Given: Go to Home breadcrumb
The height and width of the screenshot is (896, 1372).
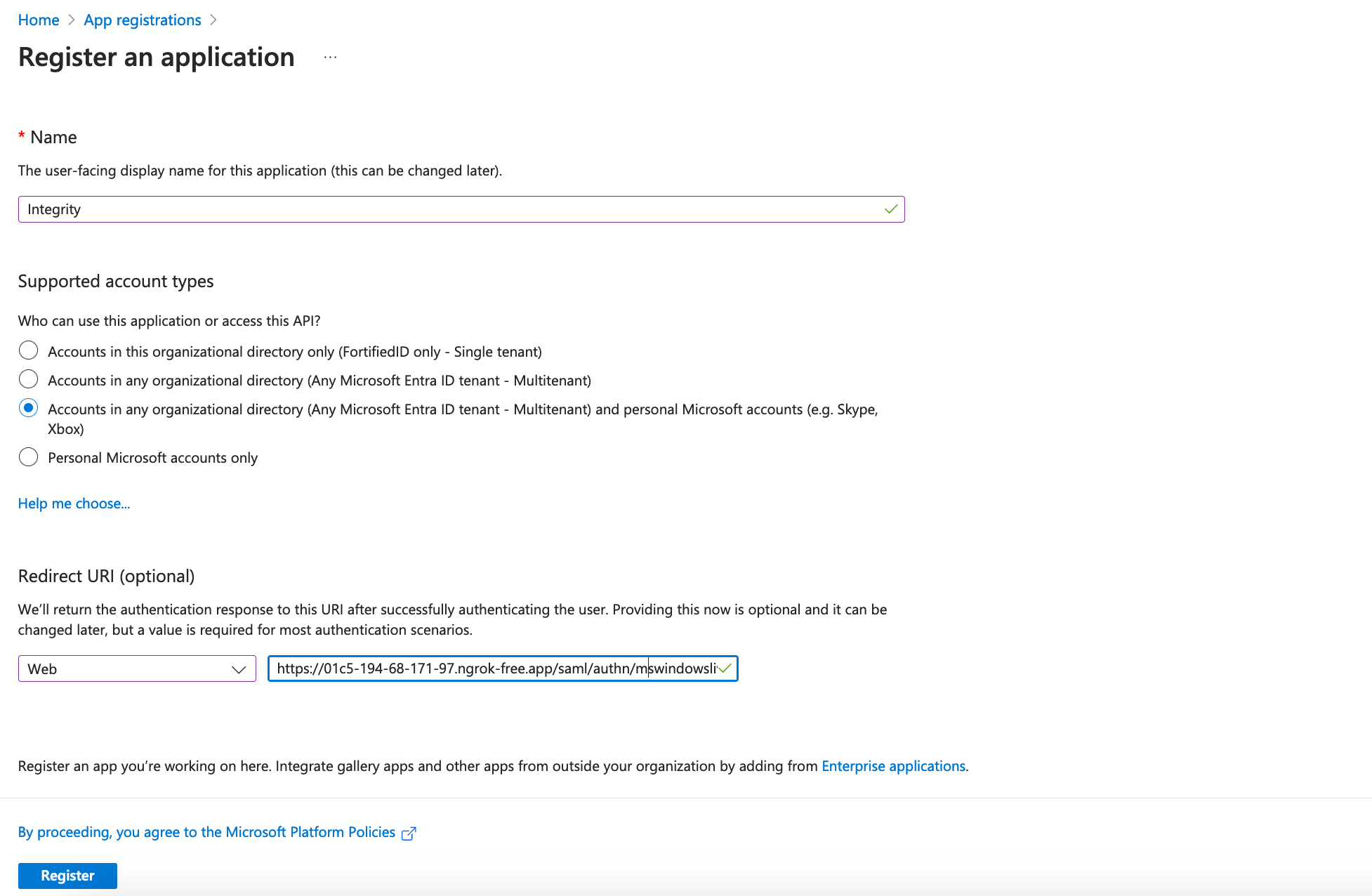Looking at the screenshot, I should point(39,20).
